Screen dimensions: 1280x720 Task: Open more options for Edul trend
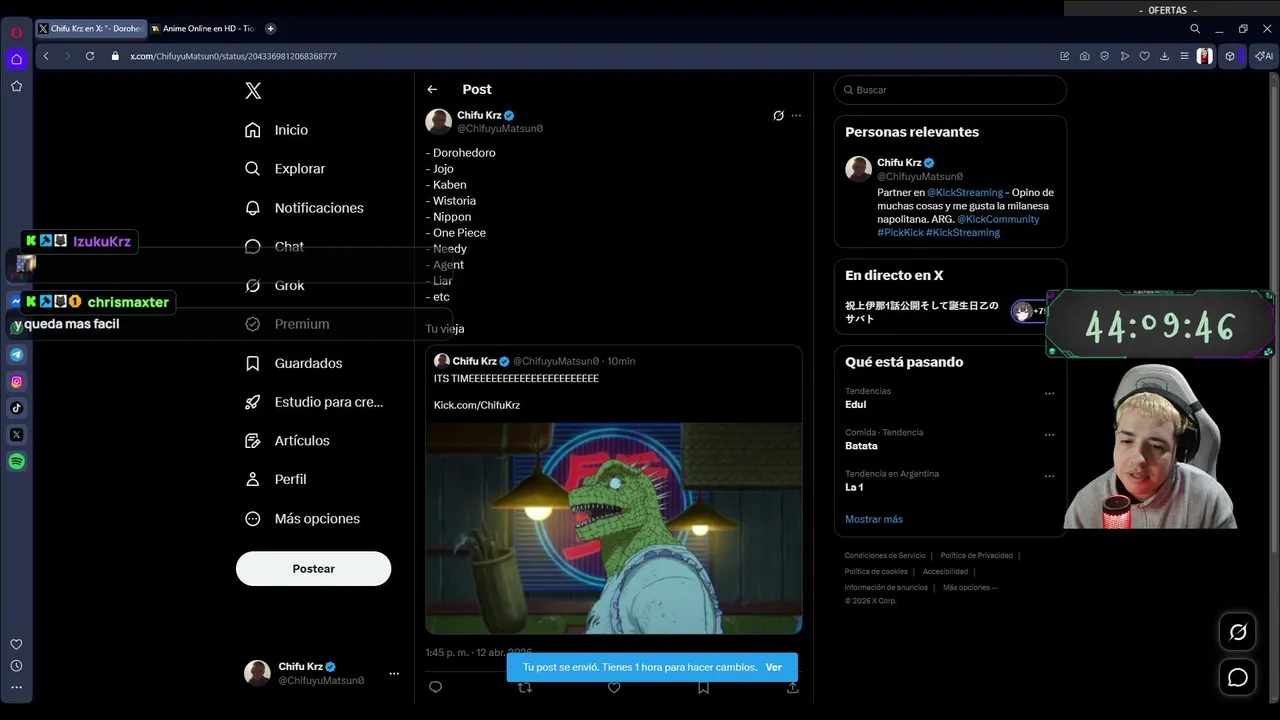point(1049,394)
